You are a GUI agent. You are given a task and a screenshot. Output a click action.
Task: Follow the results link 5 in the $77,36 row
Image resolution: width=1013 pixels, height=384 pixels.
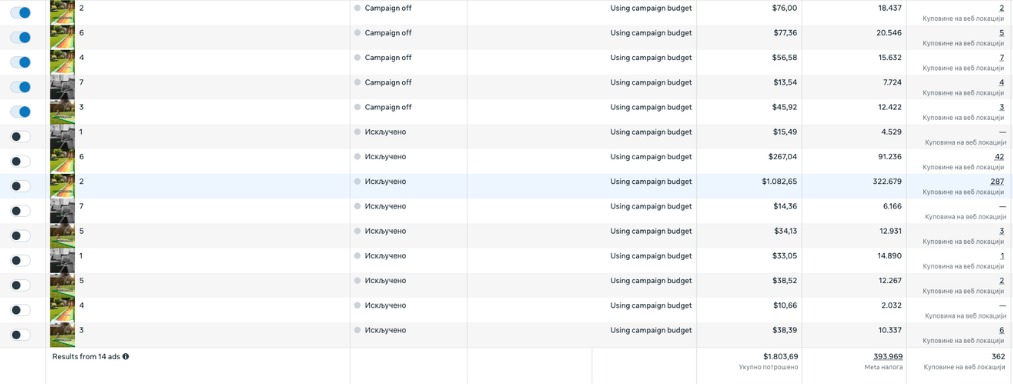1002,33
